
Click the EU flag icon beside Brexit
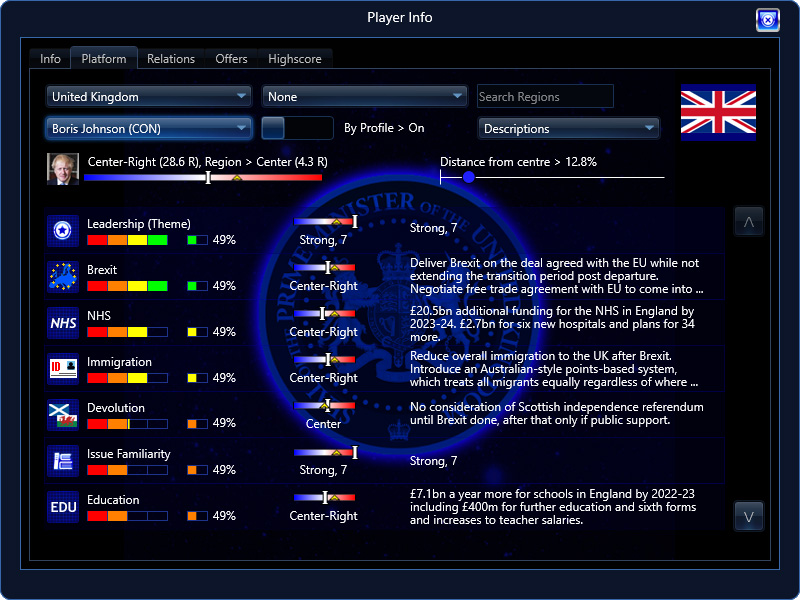(x=62, y=278)
